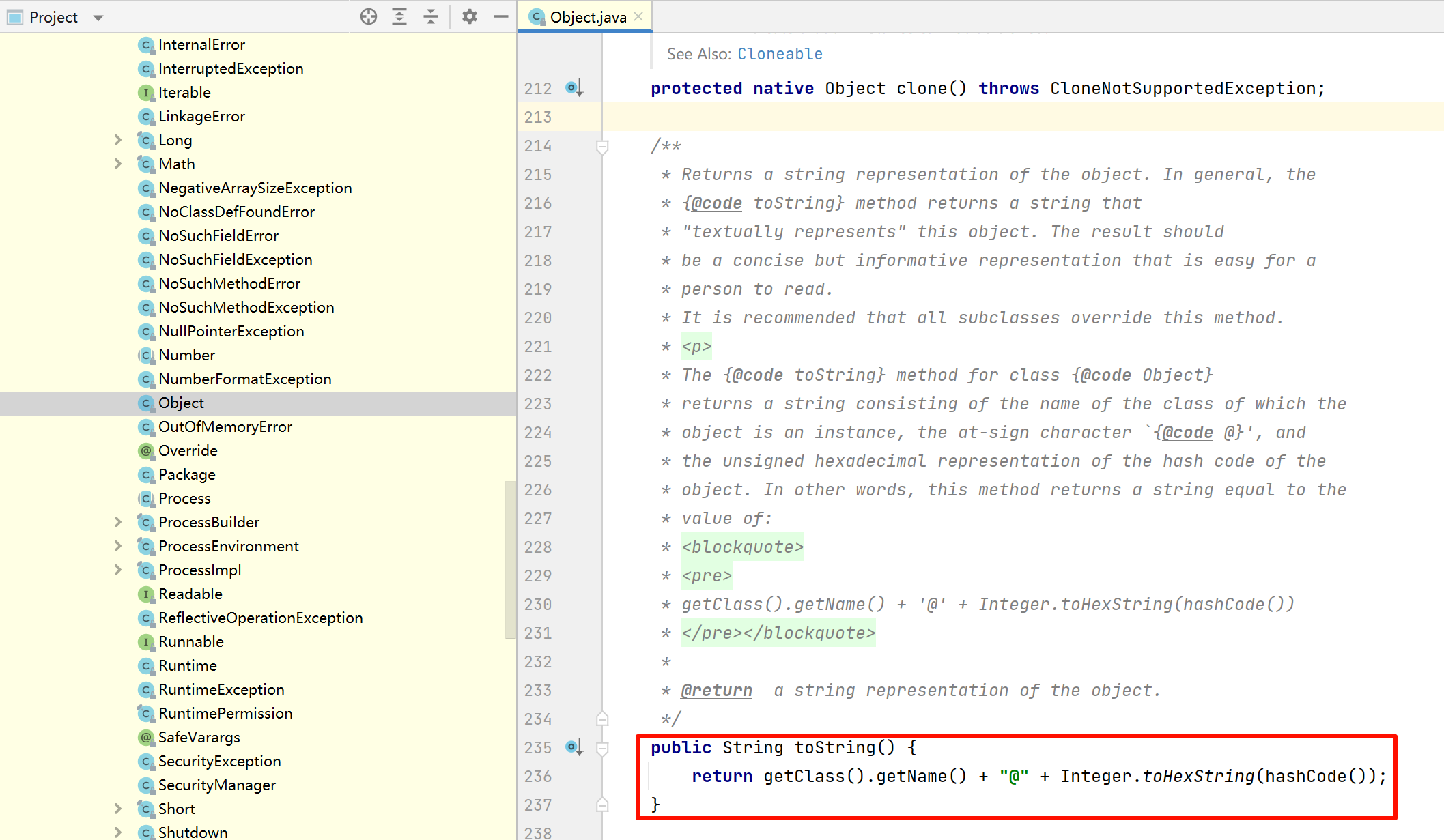
Task: Select SecurityException in the tree
Action: tap(220, 762)
